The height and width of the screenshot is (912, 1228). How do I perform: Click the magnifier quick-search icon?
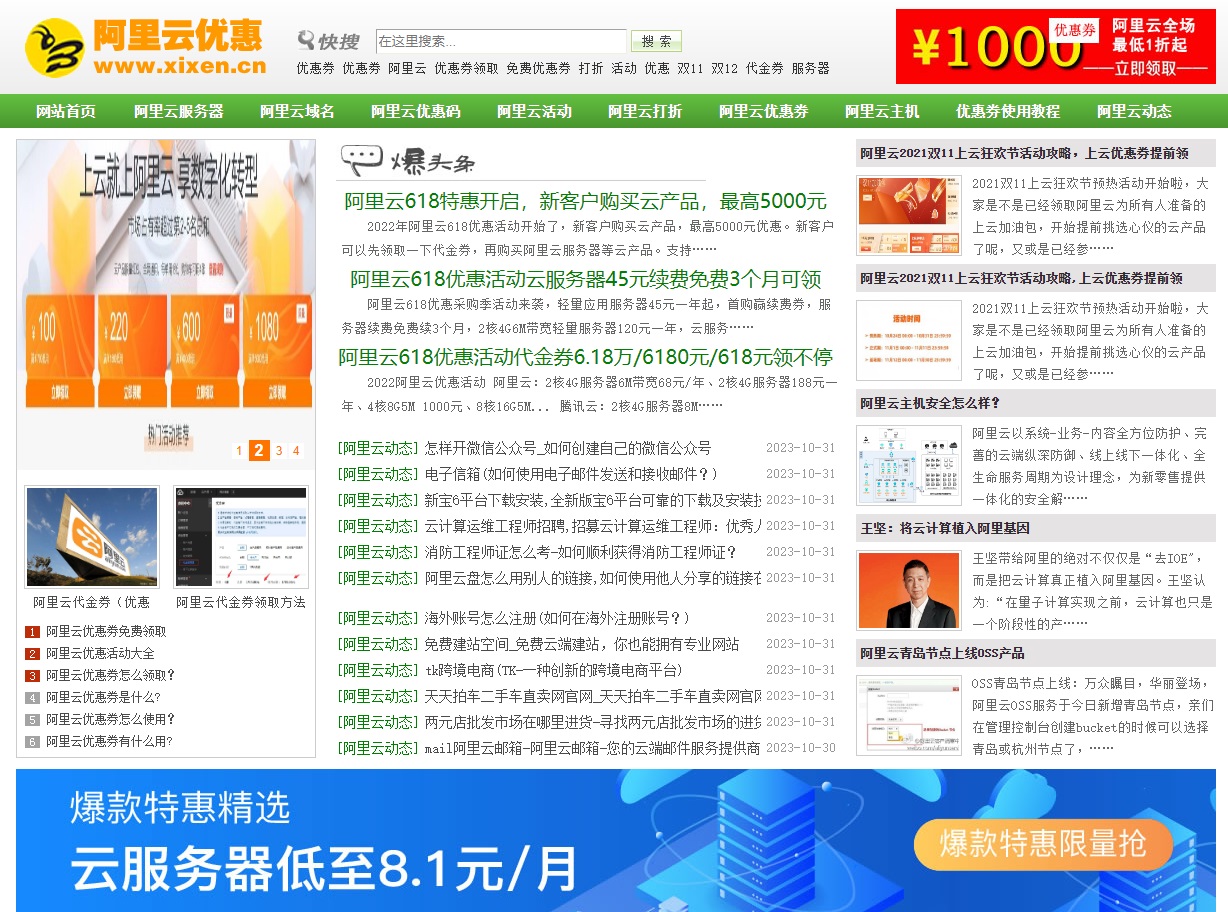point(306,40)
